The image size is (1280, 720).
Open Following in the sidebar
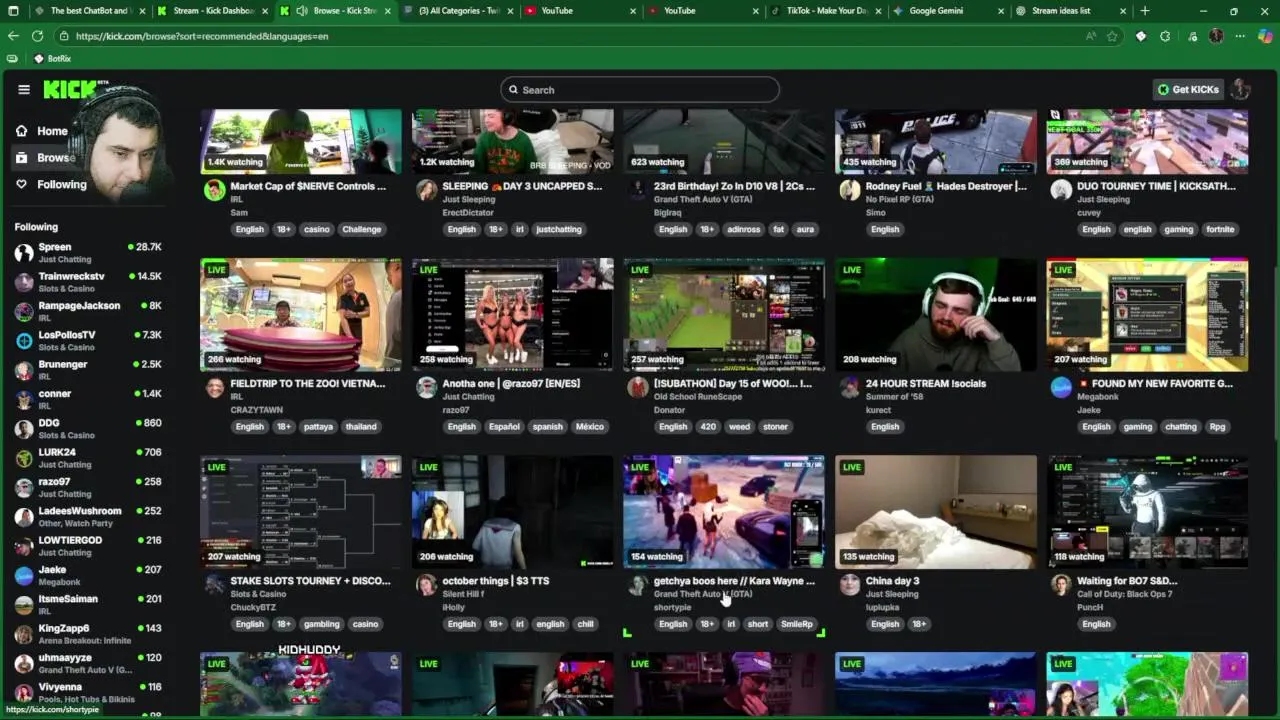(52, 184)
